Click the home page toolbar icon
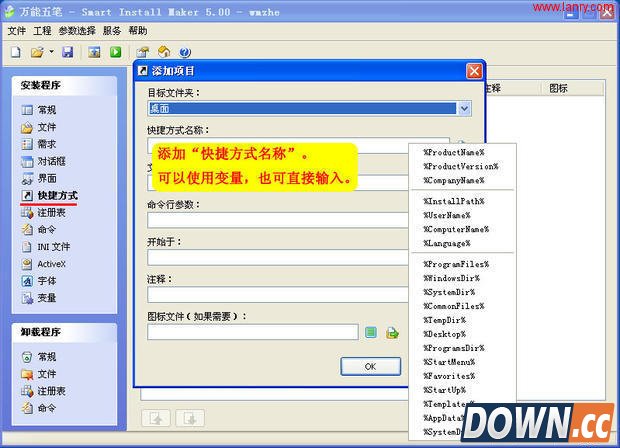 (164, 52)
